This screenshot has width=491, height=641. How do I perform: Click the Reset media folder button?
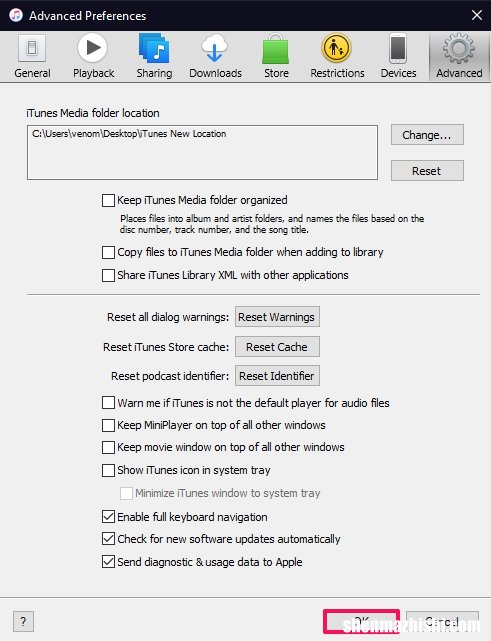pyautogui.click(x=427, y=170)
